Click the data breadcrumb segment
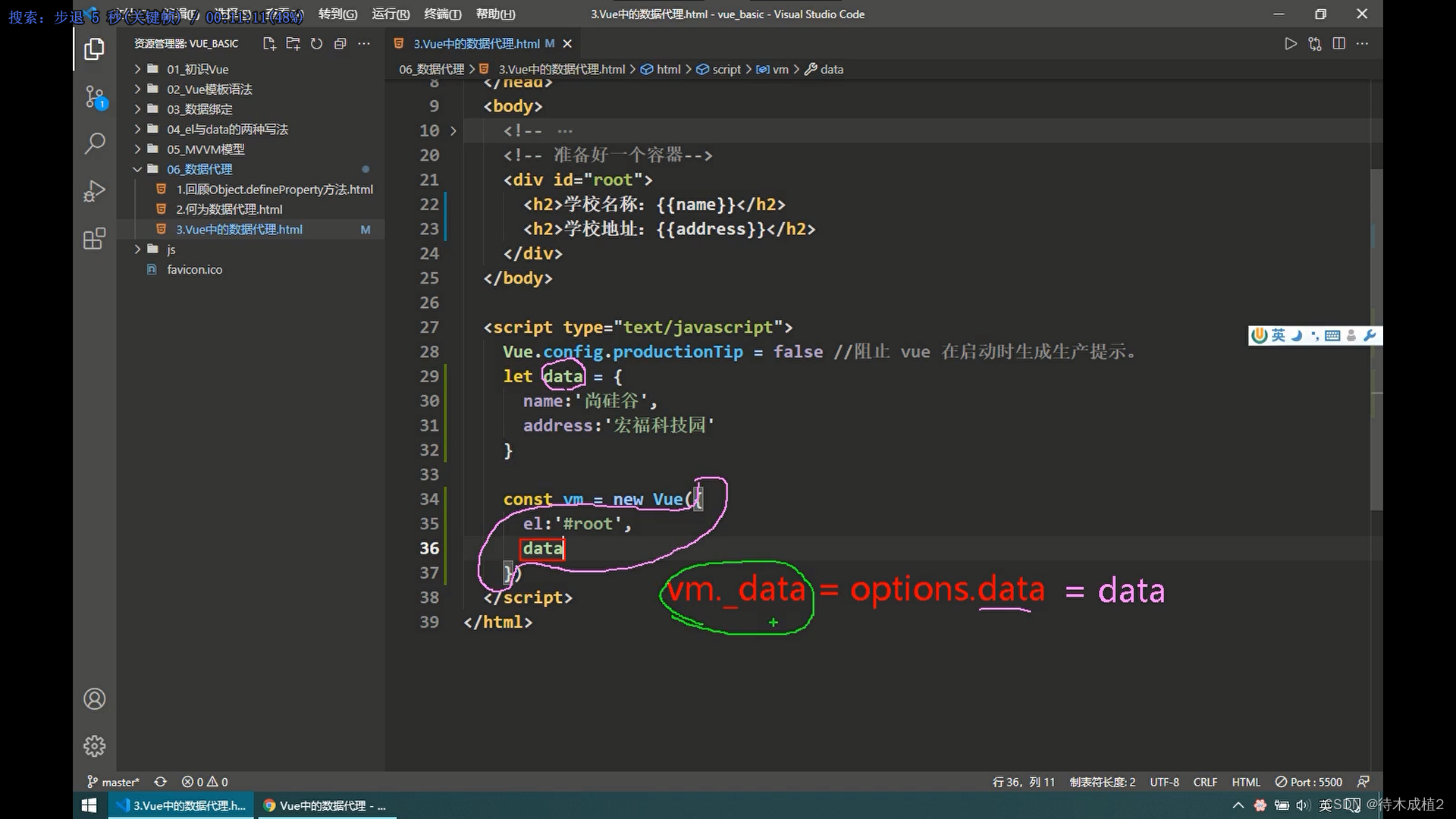 pos(824,69)
